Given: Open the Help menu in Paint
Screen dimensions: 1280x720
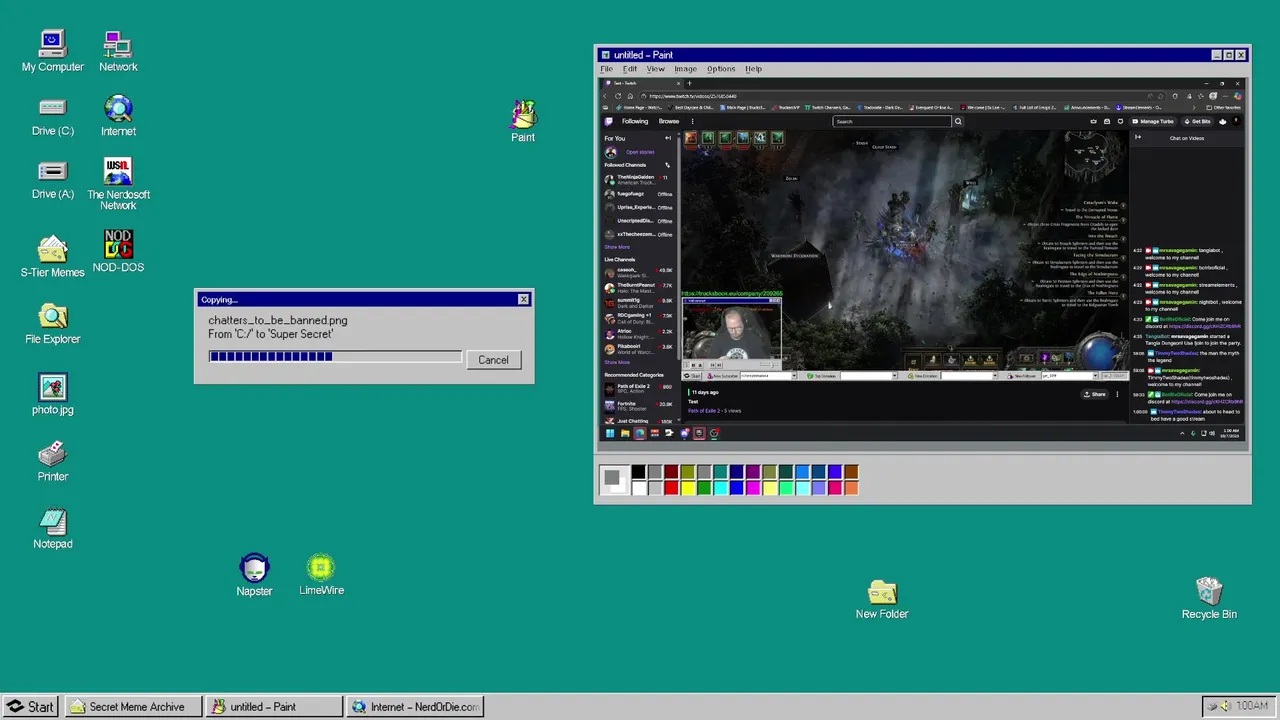Looking at the screenshot, I should pos(753,69).
